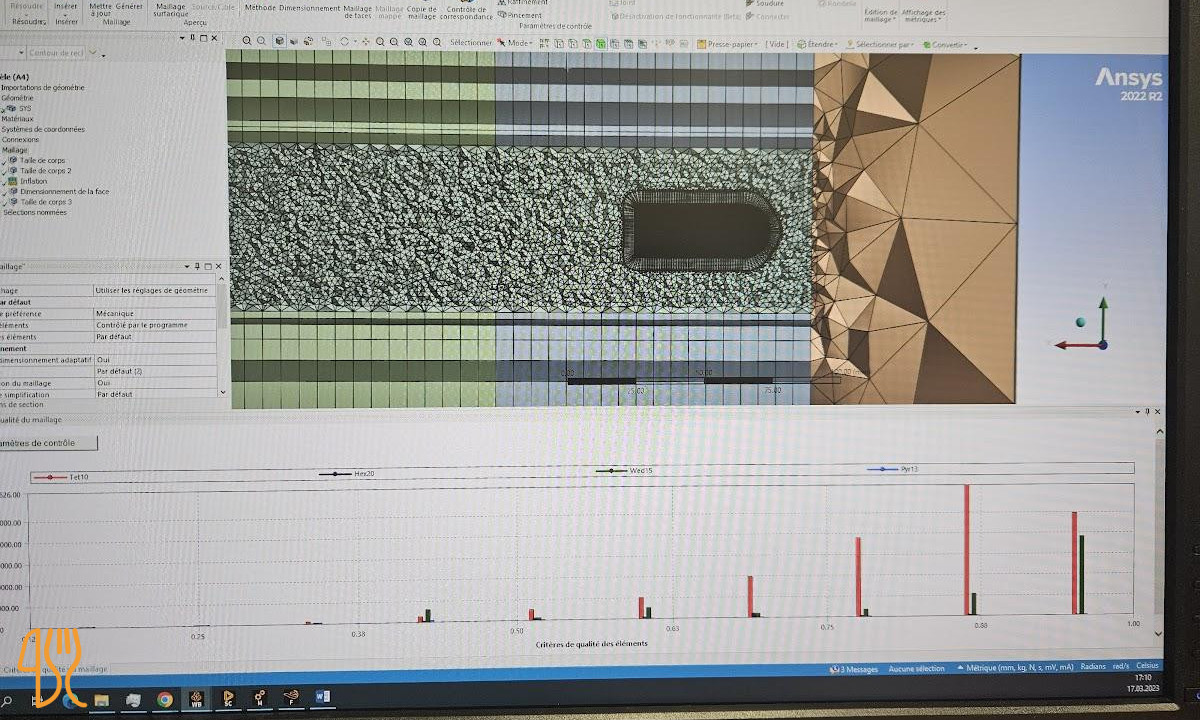Viewport: 1200px width, 720px height.
Task: Click the Méthode mesh control icon
Action: point(260,7)
